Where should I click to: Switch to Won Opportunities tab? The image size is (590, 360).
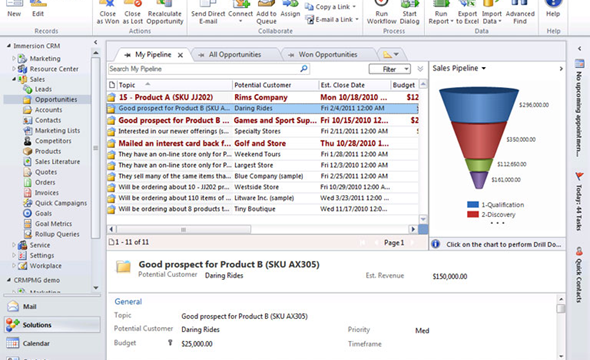pyautogui.click(x=328, y=55)
